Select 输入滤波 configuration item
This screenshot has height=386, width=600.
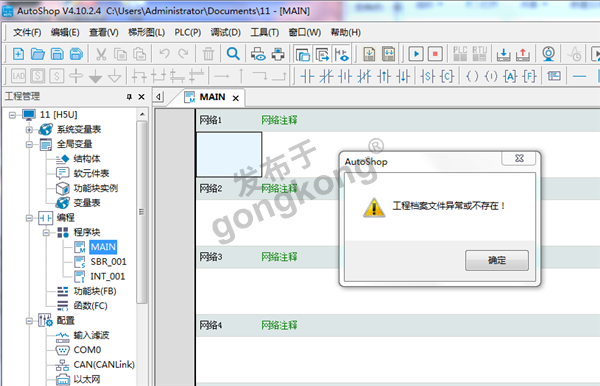tap(91, 335)
